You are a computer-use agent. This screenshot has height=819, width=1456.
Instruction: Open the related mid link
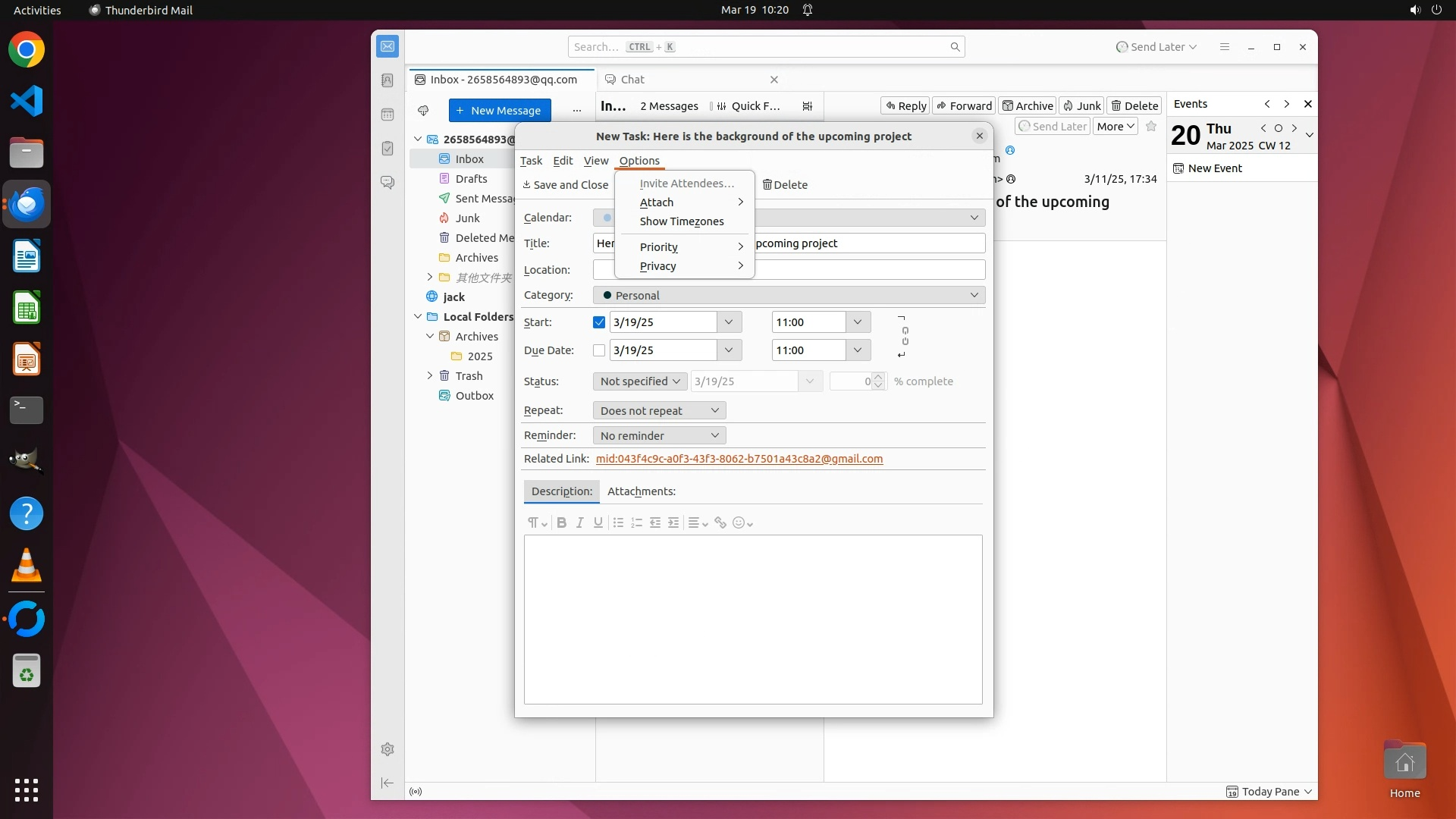(x=739, y=459)
